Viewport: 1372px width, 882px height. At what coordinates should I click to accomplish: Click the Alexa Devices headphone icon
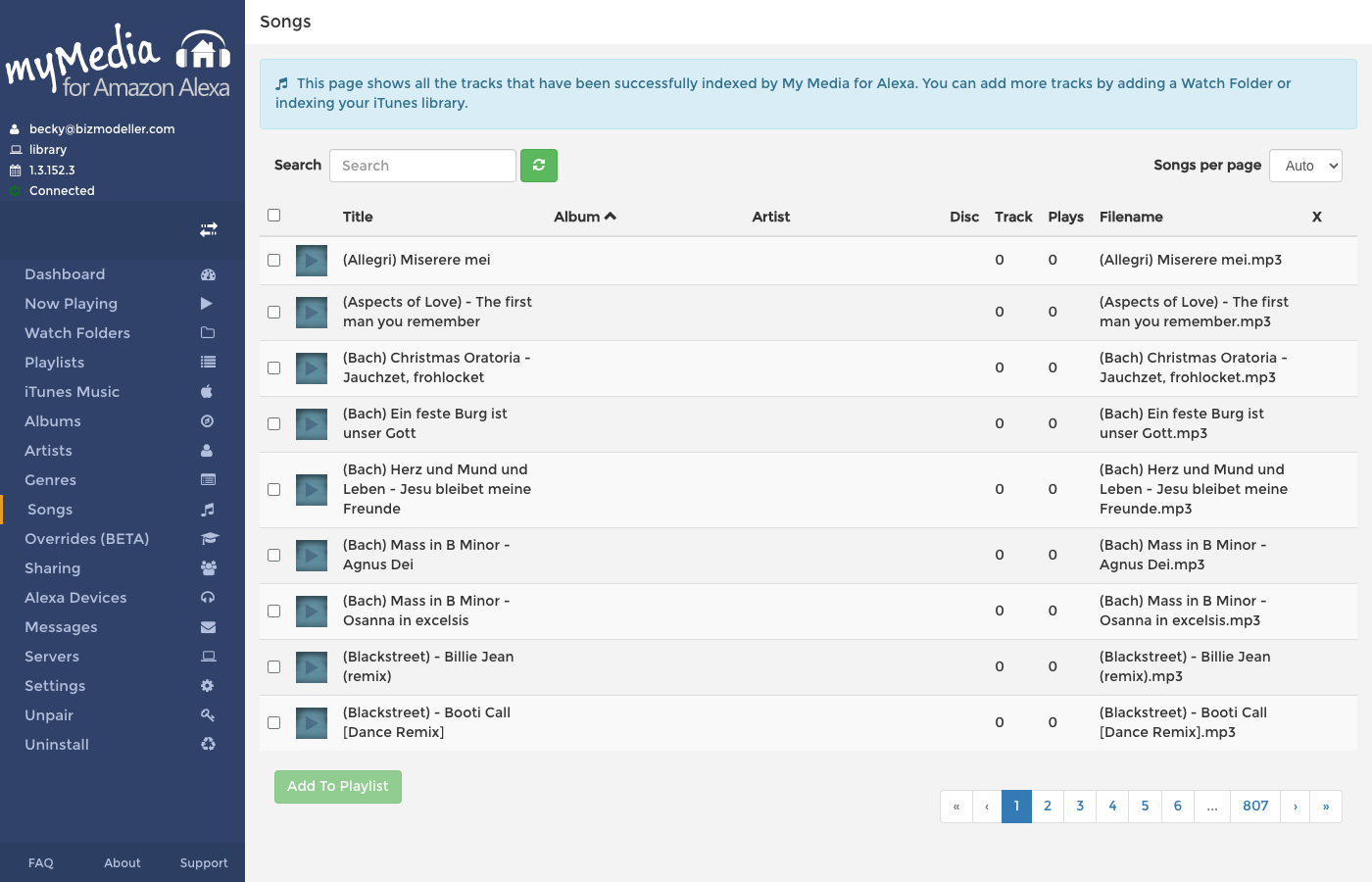coord(208,598)
